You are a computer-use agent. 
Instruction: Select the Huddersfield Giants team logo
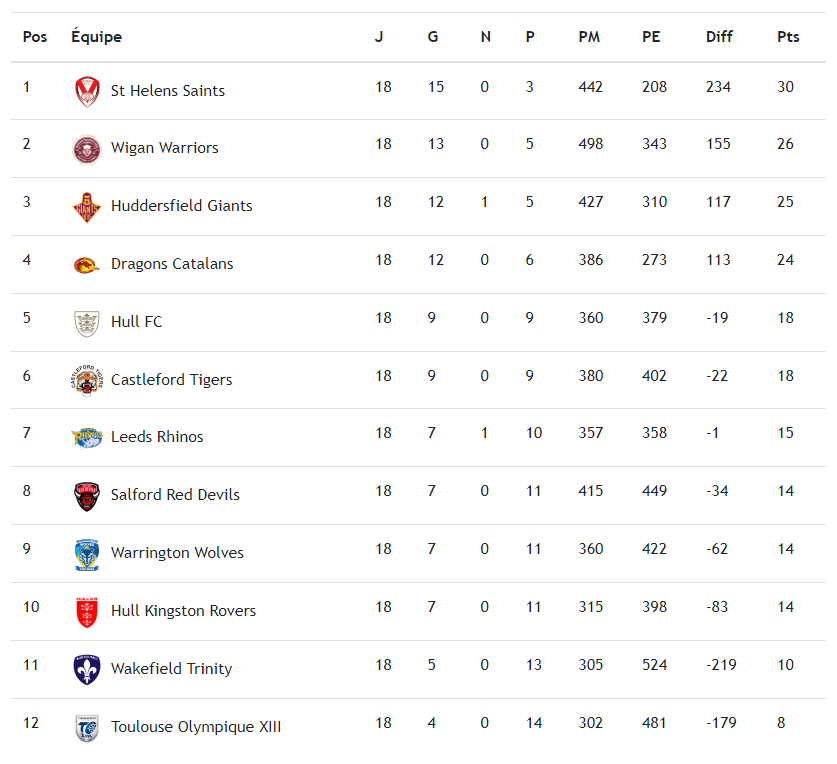tap(87, 206)
